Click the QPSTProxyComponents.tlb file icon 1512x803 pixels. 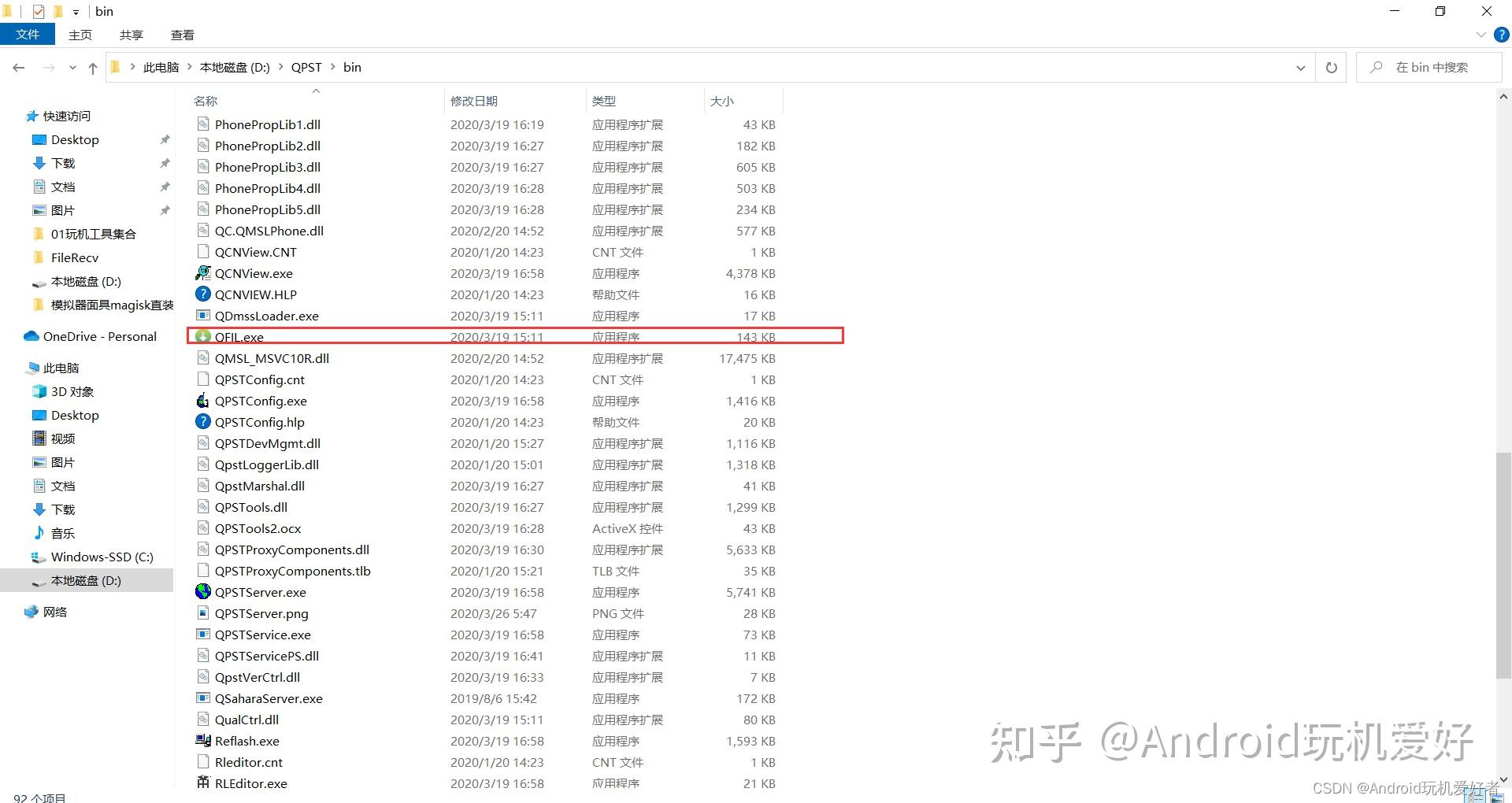tap(203, 571)
